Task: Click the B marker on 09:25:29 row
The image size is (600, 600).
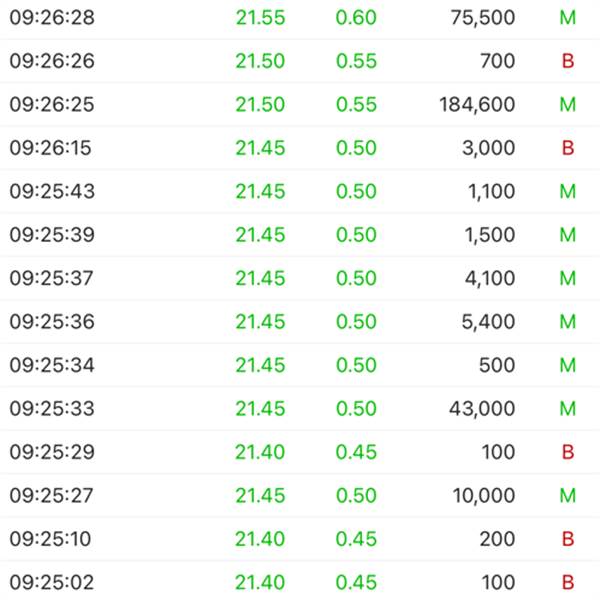Action: coord(568,452)
